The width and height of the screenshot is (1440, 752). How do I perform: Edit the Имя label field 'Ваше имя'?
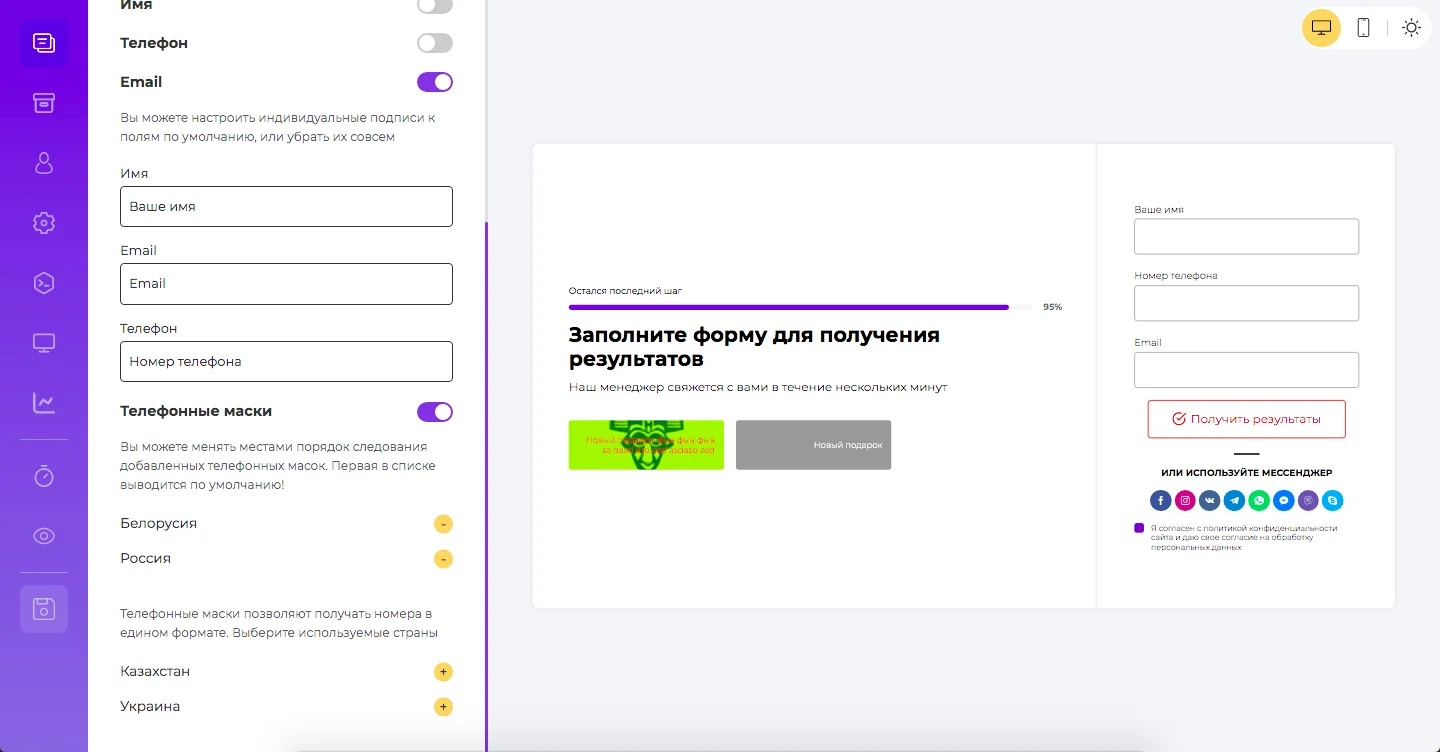tap(286, 206)
